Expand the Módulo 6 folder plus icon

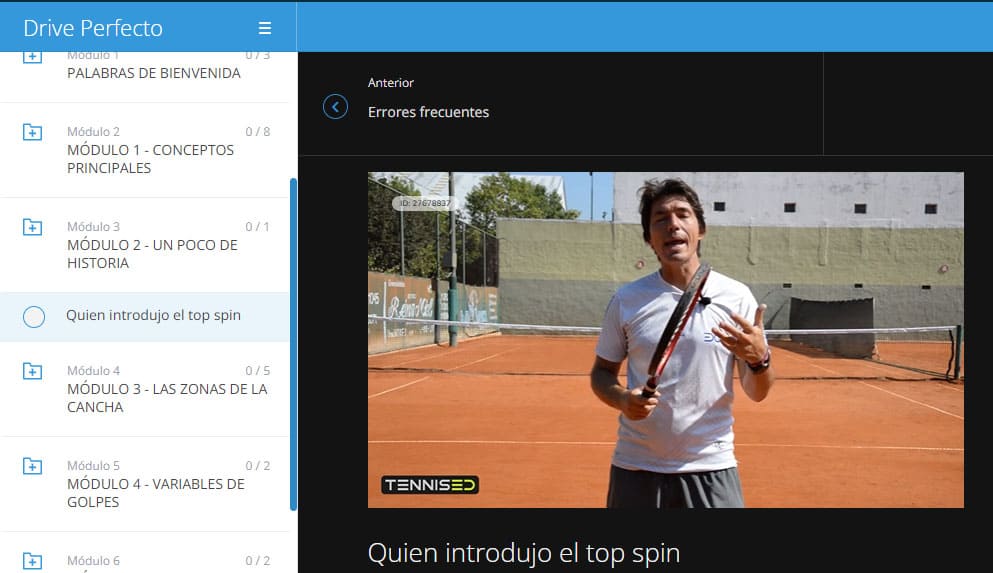[32, 560]
